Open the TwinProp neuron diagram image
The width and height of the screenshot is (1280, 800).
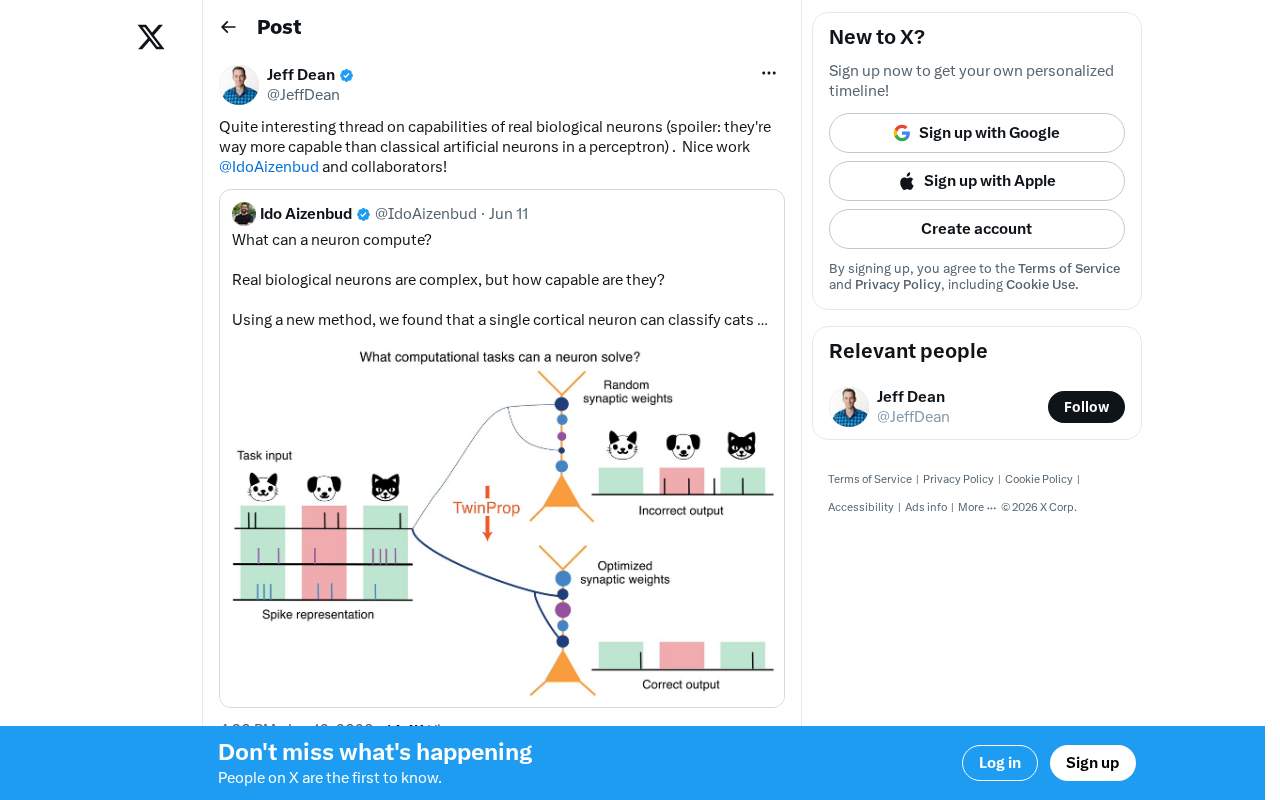pyautogui.click(x=502, y=522)
